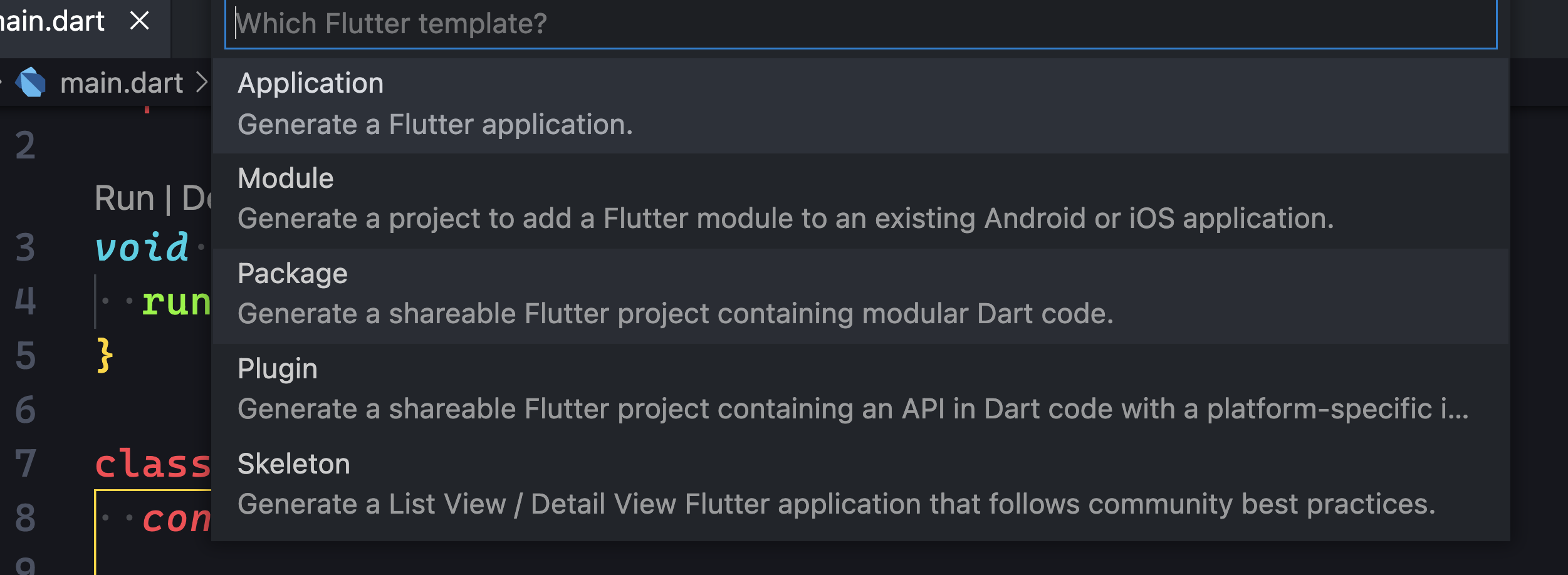Switch to the main.dart tab
The width and height of the screenshot is (1568, 575).
point(53,21)
